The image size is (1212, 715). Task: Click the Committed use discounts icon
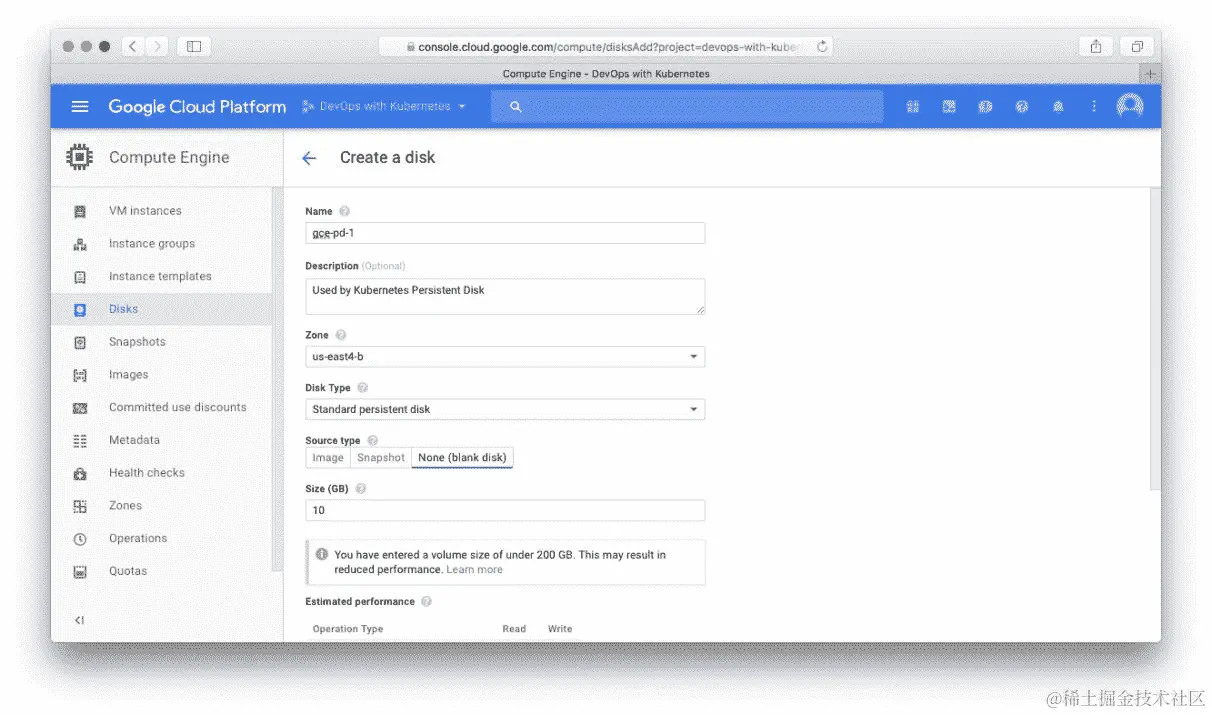[80, 408]
